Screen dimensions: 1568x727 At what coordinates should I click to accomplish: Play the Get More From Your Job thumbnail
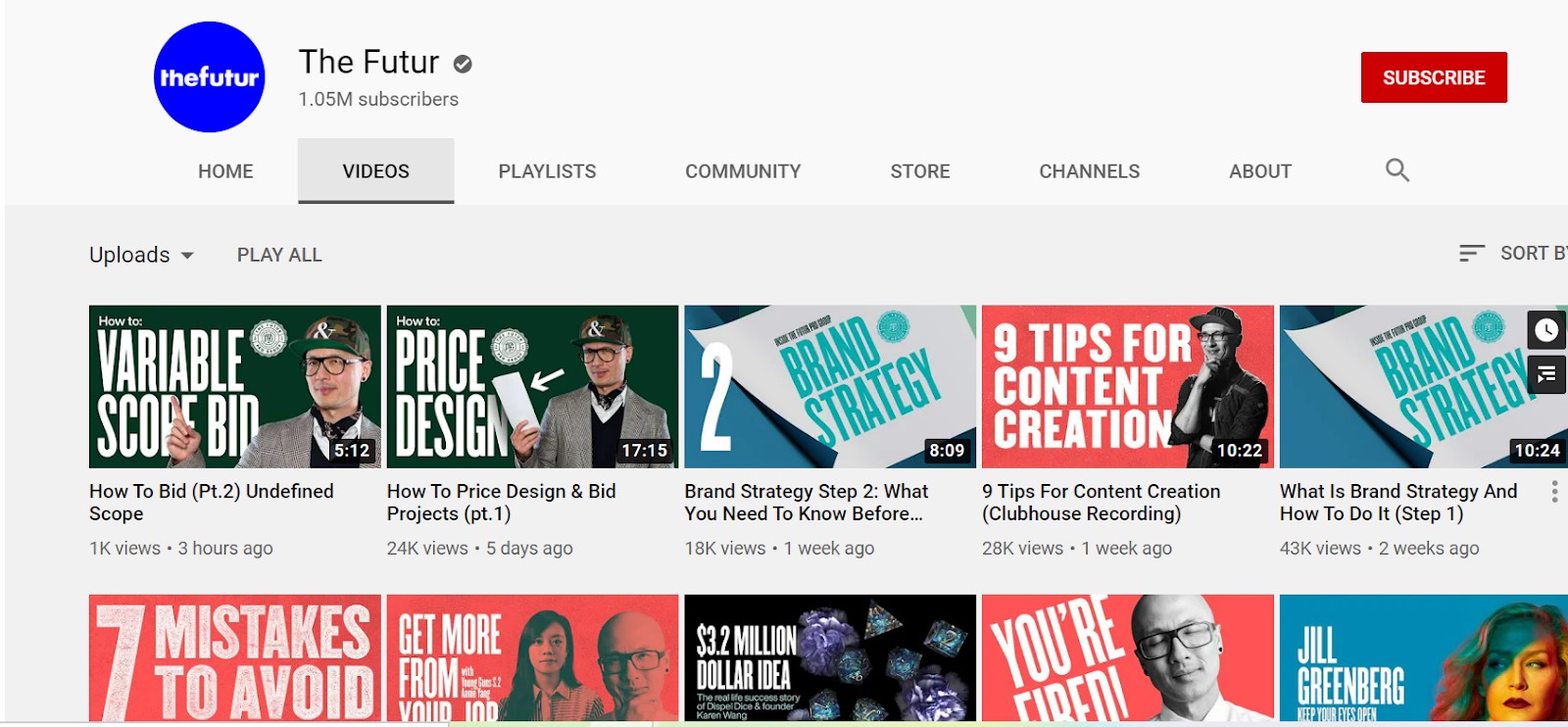[532, 658]
